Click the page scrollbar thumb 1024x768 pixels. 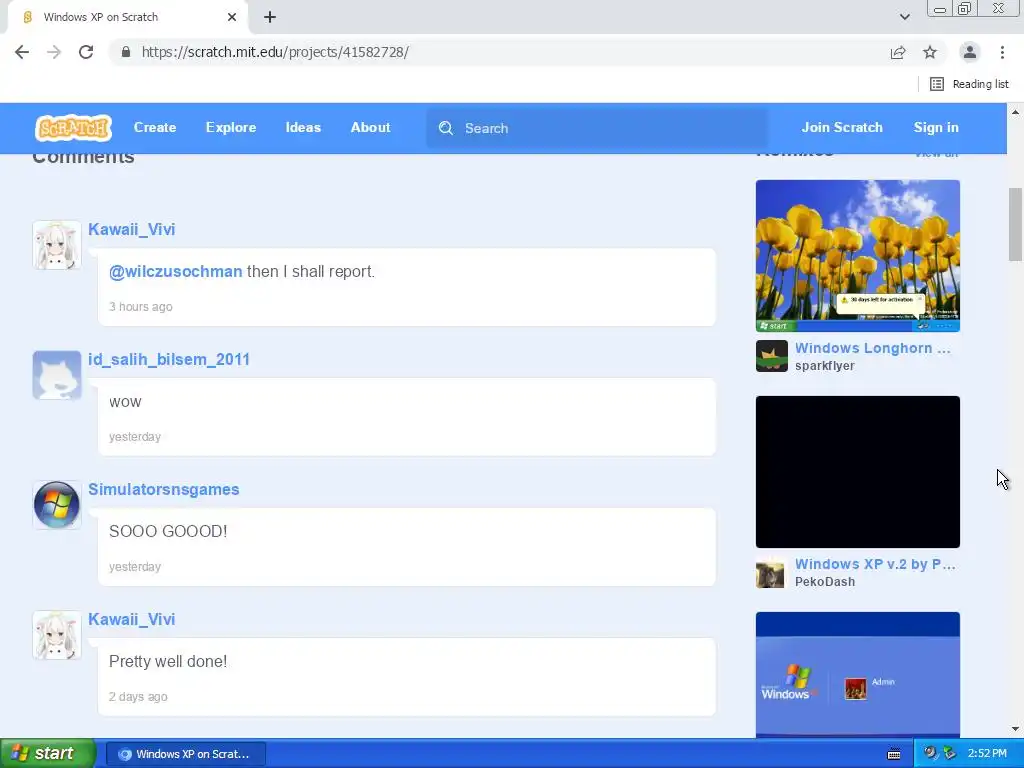1015,225
